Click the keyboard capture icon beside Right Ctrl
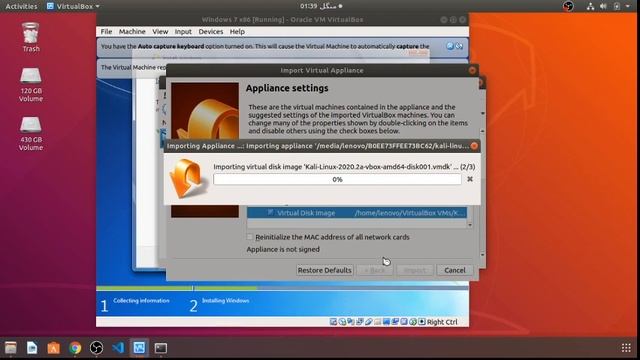This screenshot has width=640, height=360. click(x=422, y=322)
